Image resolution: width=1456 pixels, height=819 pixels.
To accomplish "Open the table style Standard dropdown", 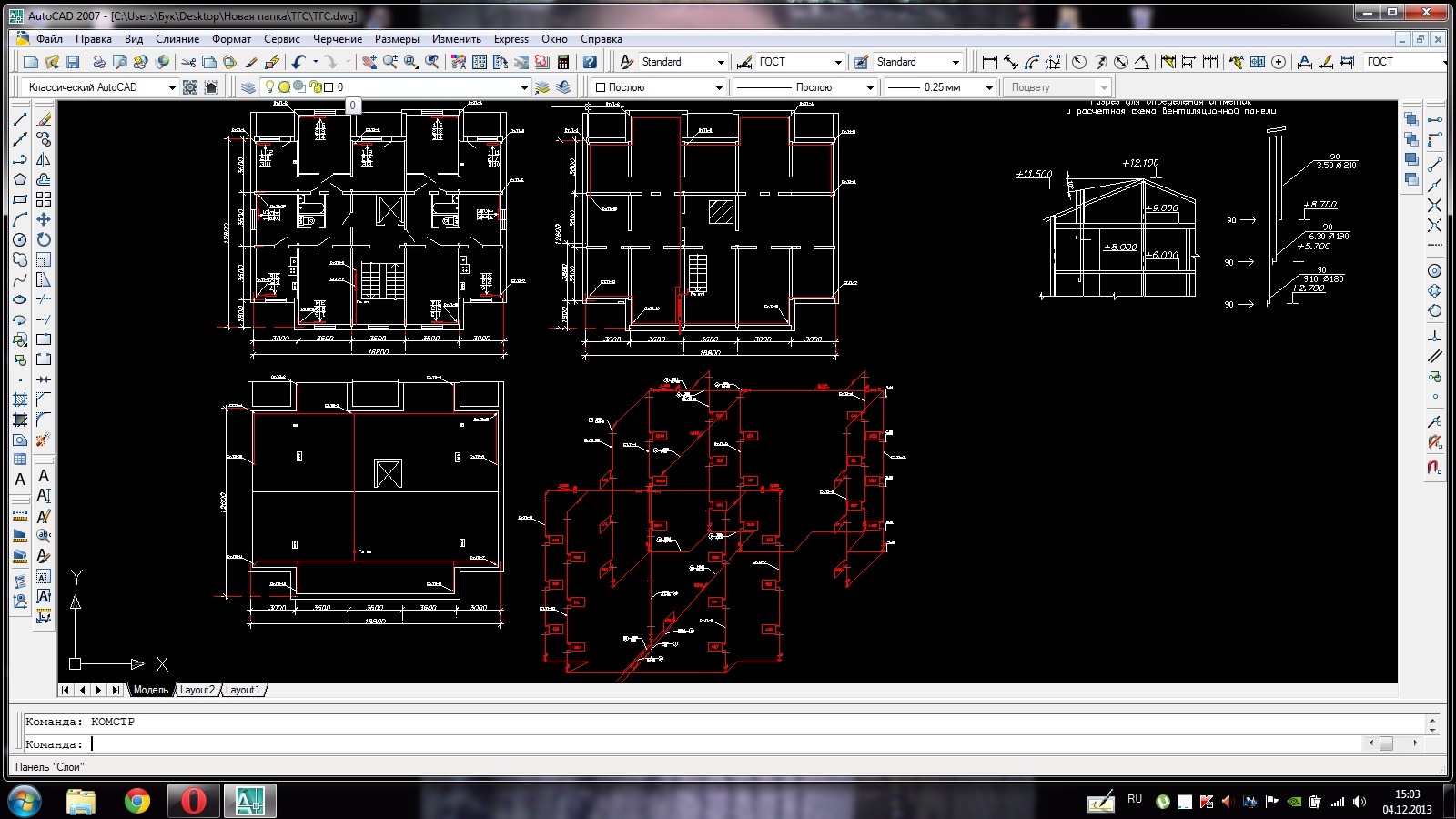I will (955, 62).
